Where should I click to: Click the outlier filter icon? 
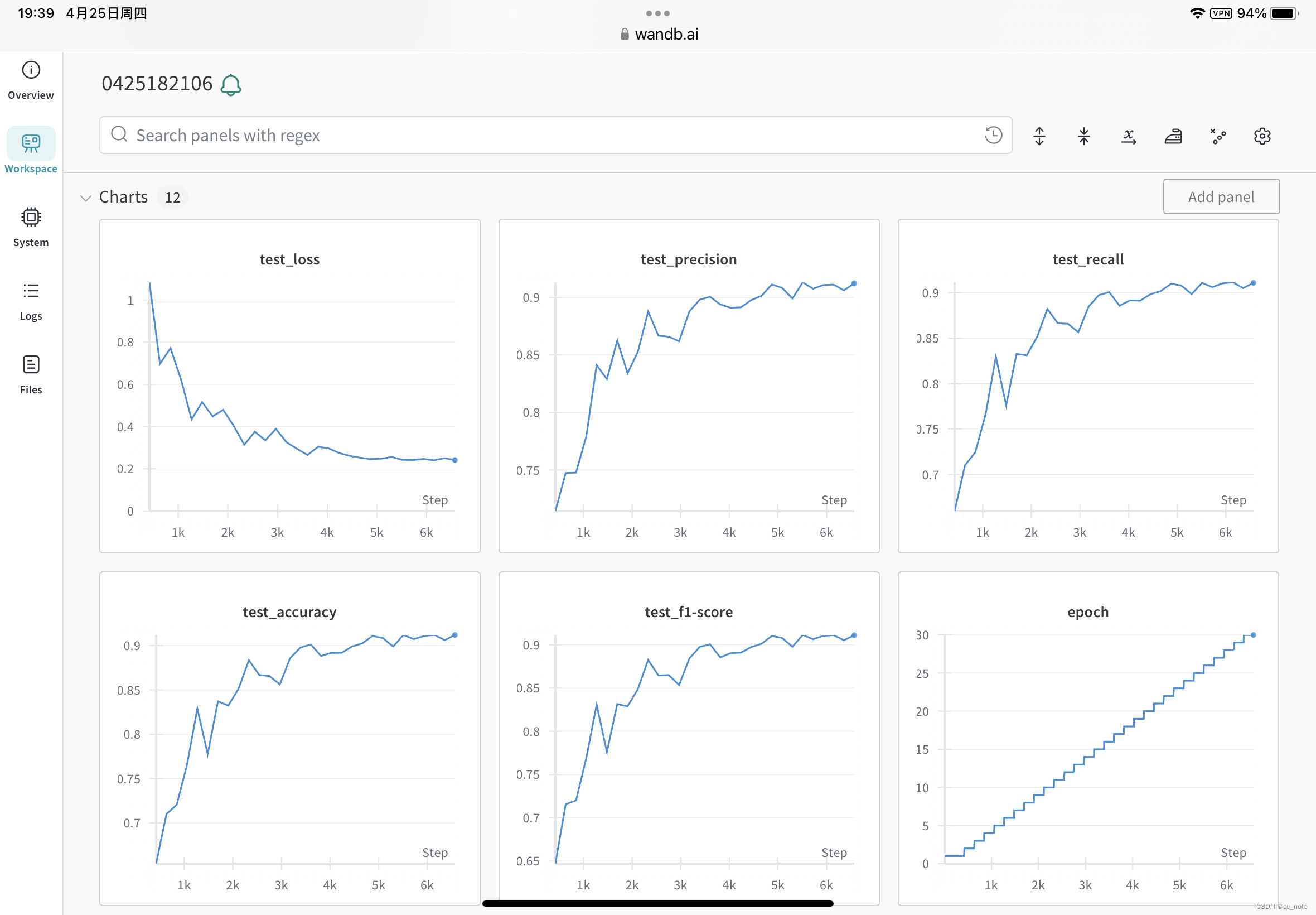click(1218, 135)
